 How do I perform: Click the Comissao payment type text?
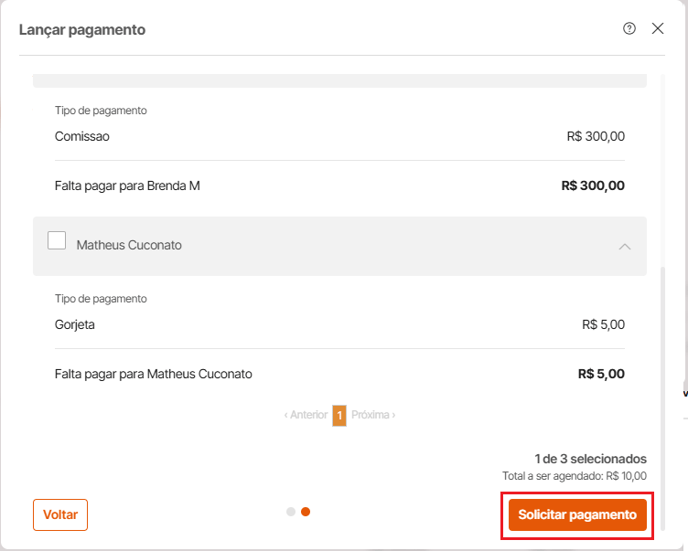coord(82,136)
